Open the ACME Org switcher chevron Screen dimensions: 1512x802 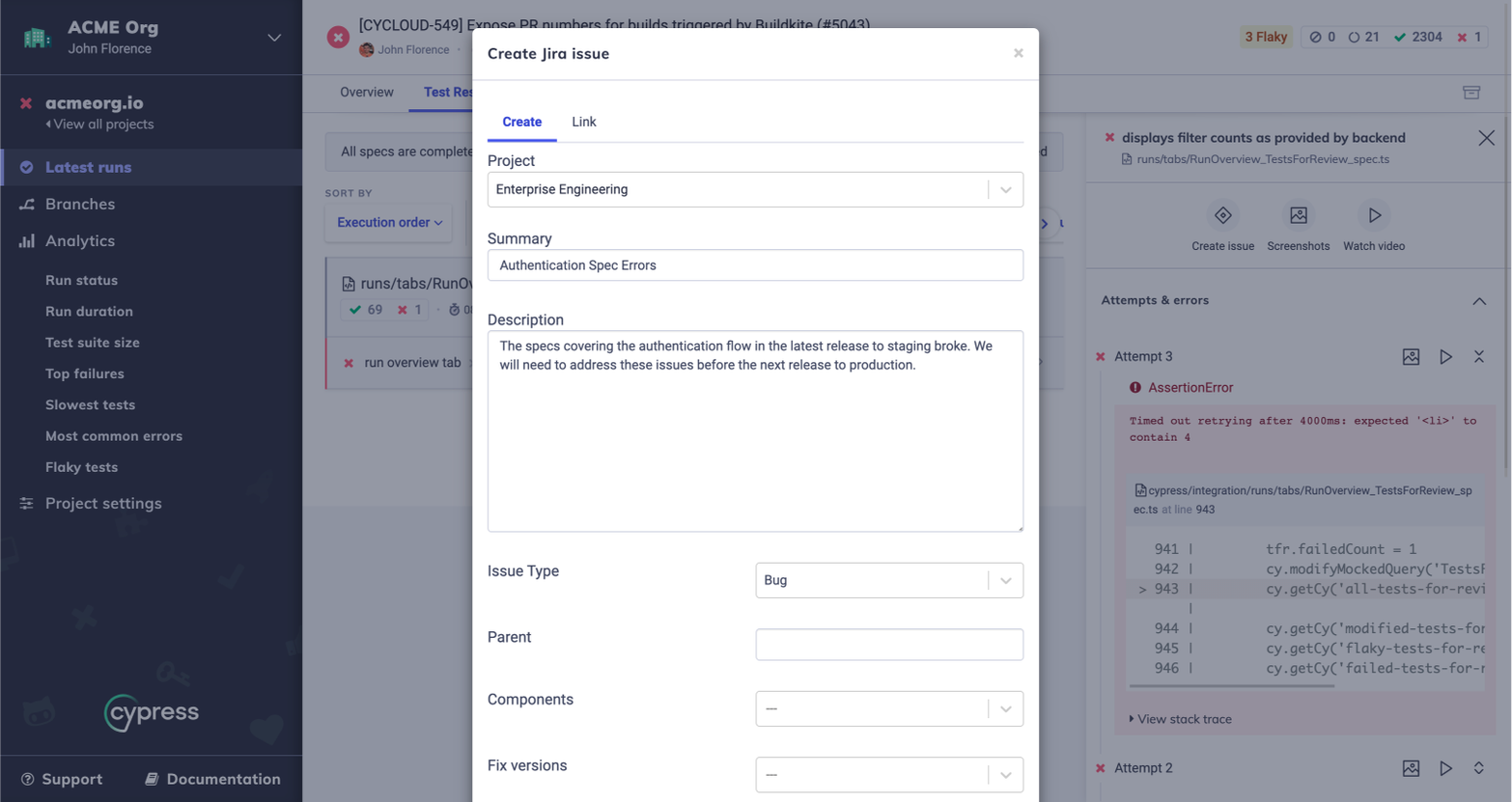click(x=274, y=38)
